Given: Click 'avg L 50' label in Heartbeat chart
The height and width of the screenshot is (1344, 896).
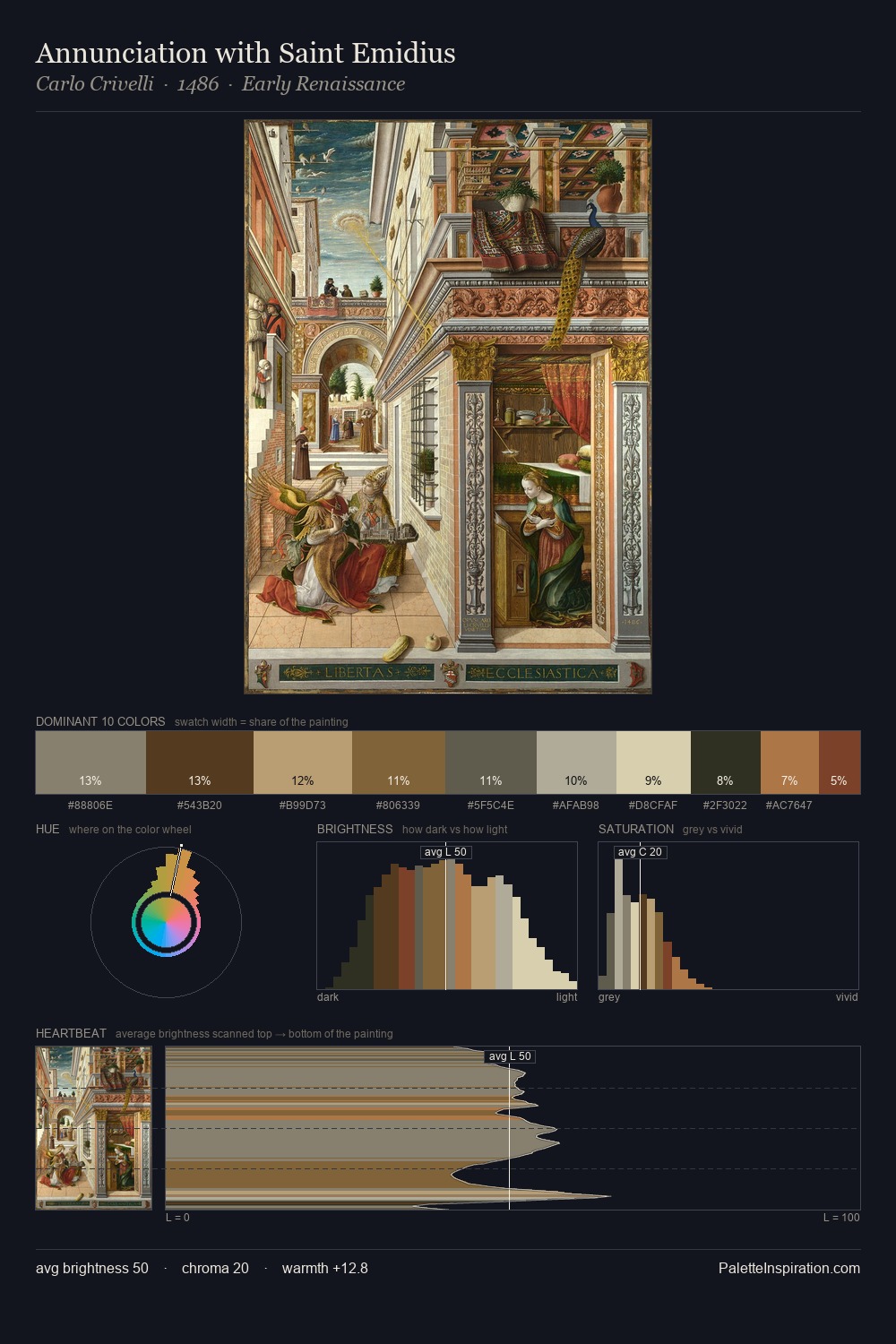Looking at the screenshot, I should 510,1056.
